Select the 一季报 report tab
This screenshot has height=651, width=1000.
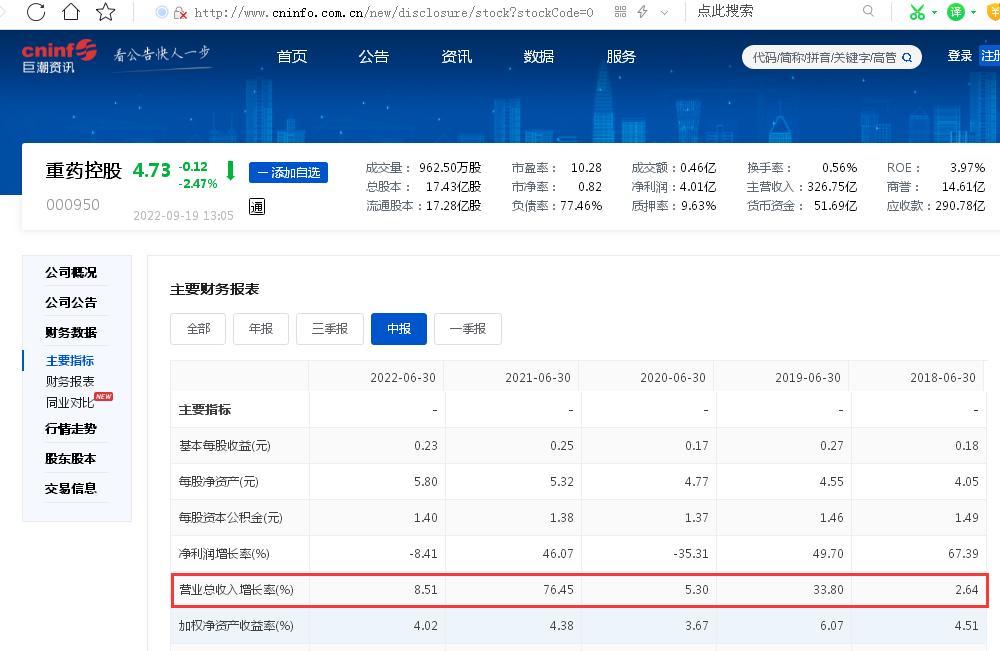pyautogui.click(x=468, y=329)
